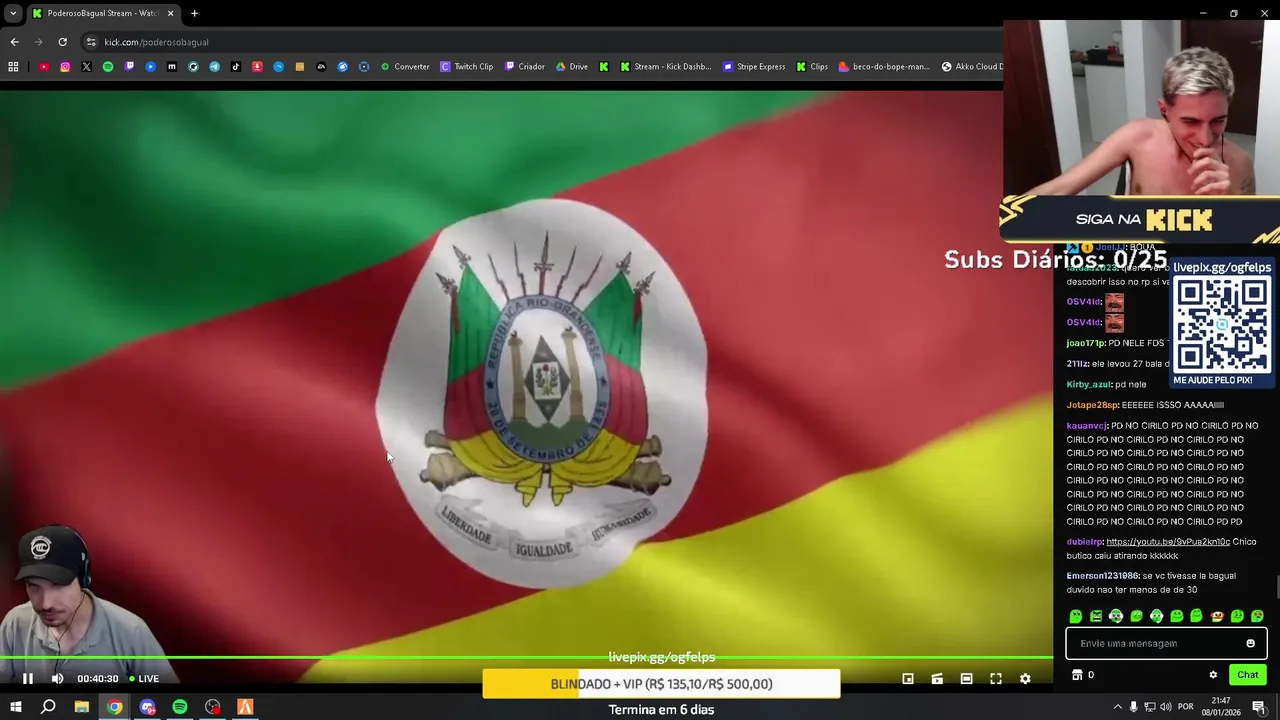The image size is (1280, 720).
Task: Jump to LIVE indicator in player
Action: [144, 678]
